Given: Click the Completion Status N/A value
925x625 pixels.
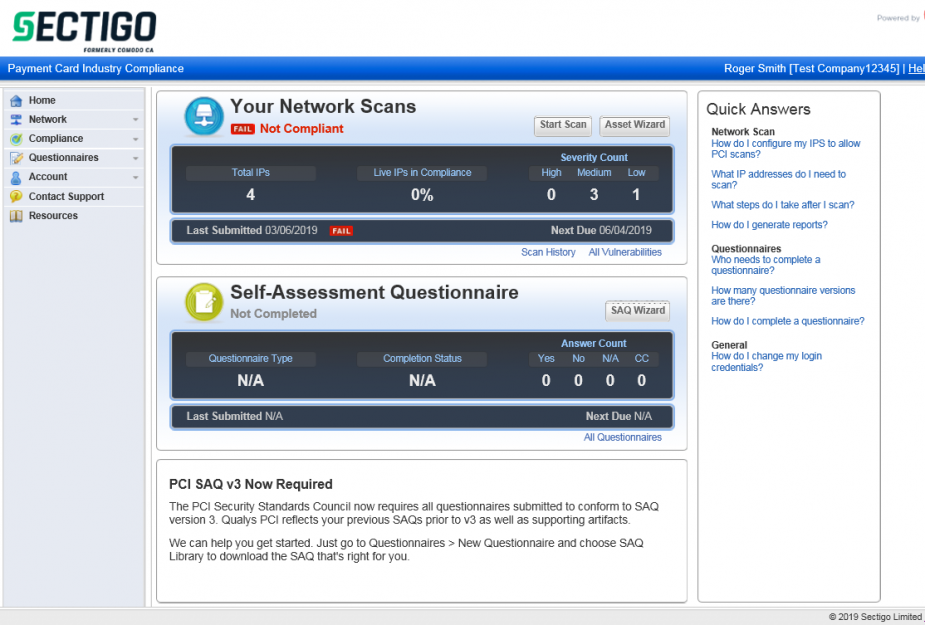Looking at the screenshot, I should [422, 381].
